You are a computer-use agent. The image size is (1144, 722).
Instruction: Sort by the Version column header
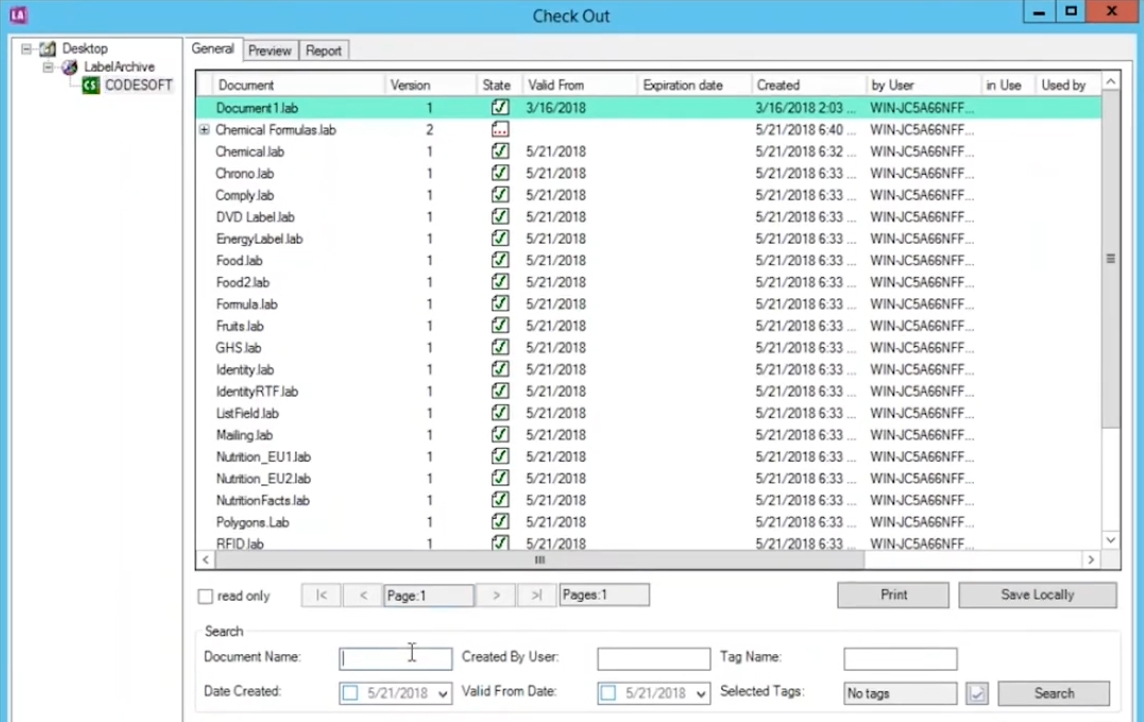click(430, 85)
